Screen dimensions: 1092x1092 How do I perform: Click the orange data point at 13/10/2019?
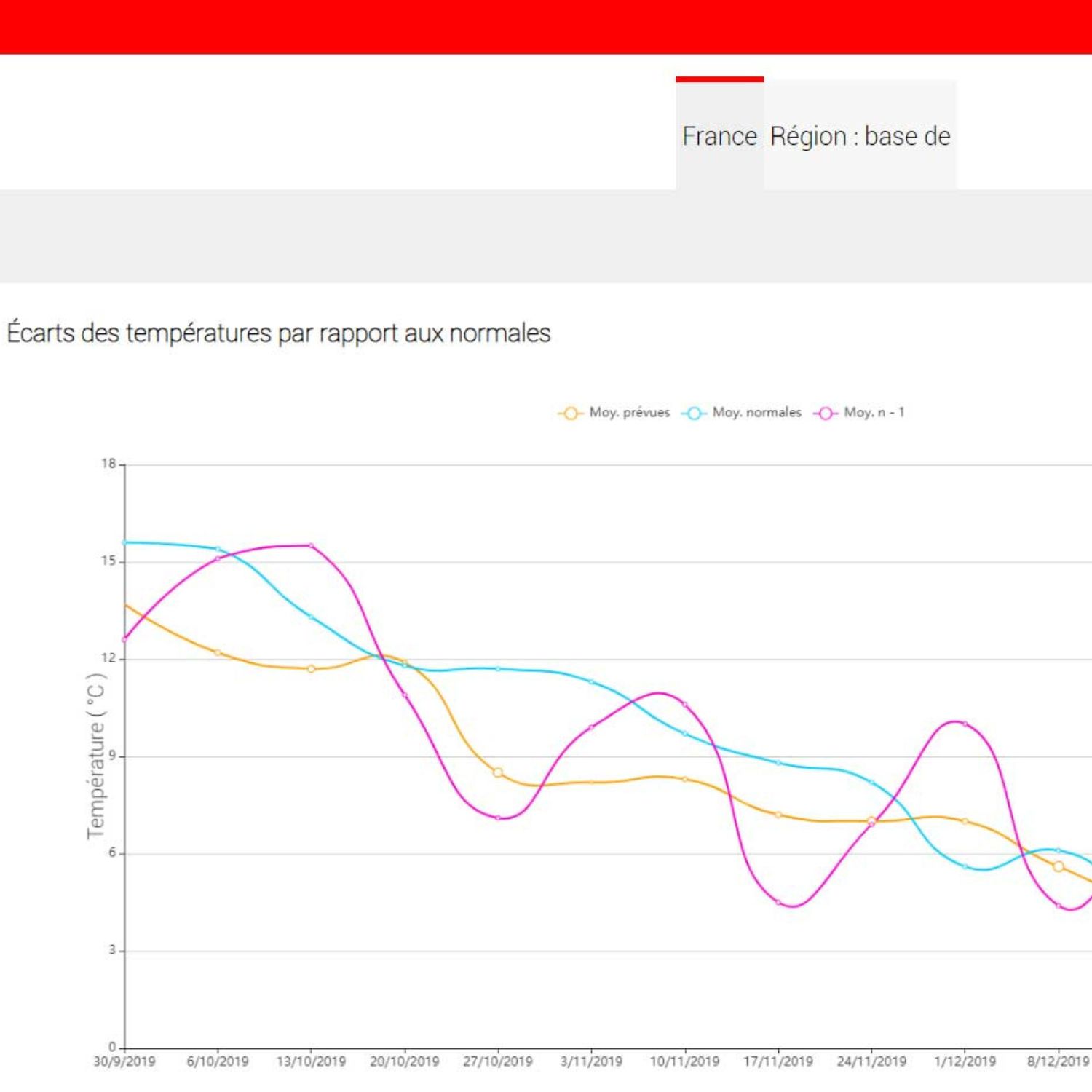[311, 668]
